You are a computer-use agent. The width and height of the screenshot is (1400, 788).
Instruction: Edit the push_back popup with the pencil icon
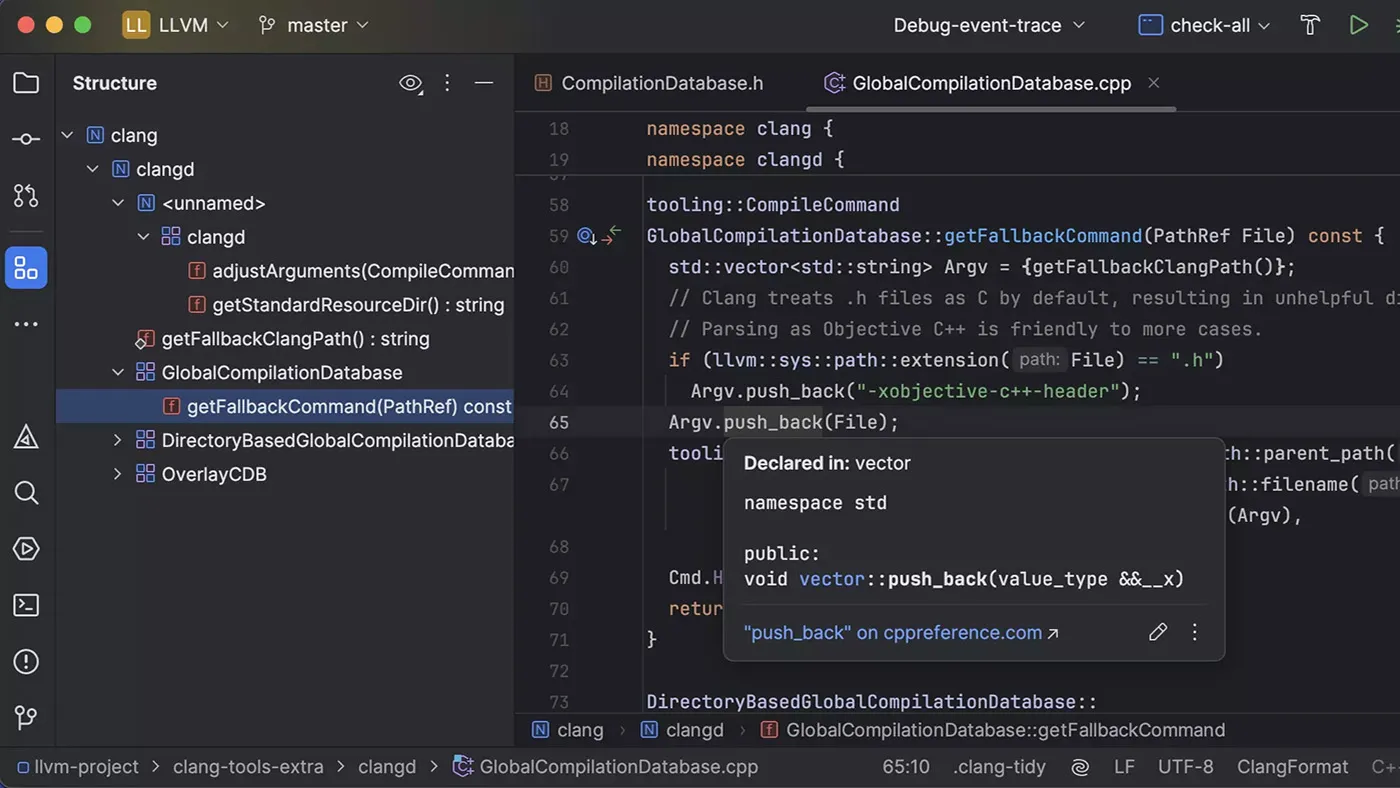click(x=1158, y=632)
